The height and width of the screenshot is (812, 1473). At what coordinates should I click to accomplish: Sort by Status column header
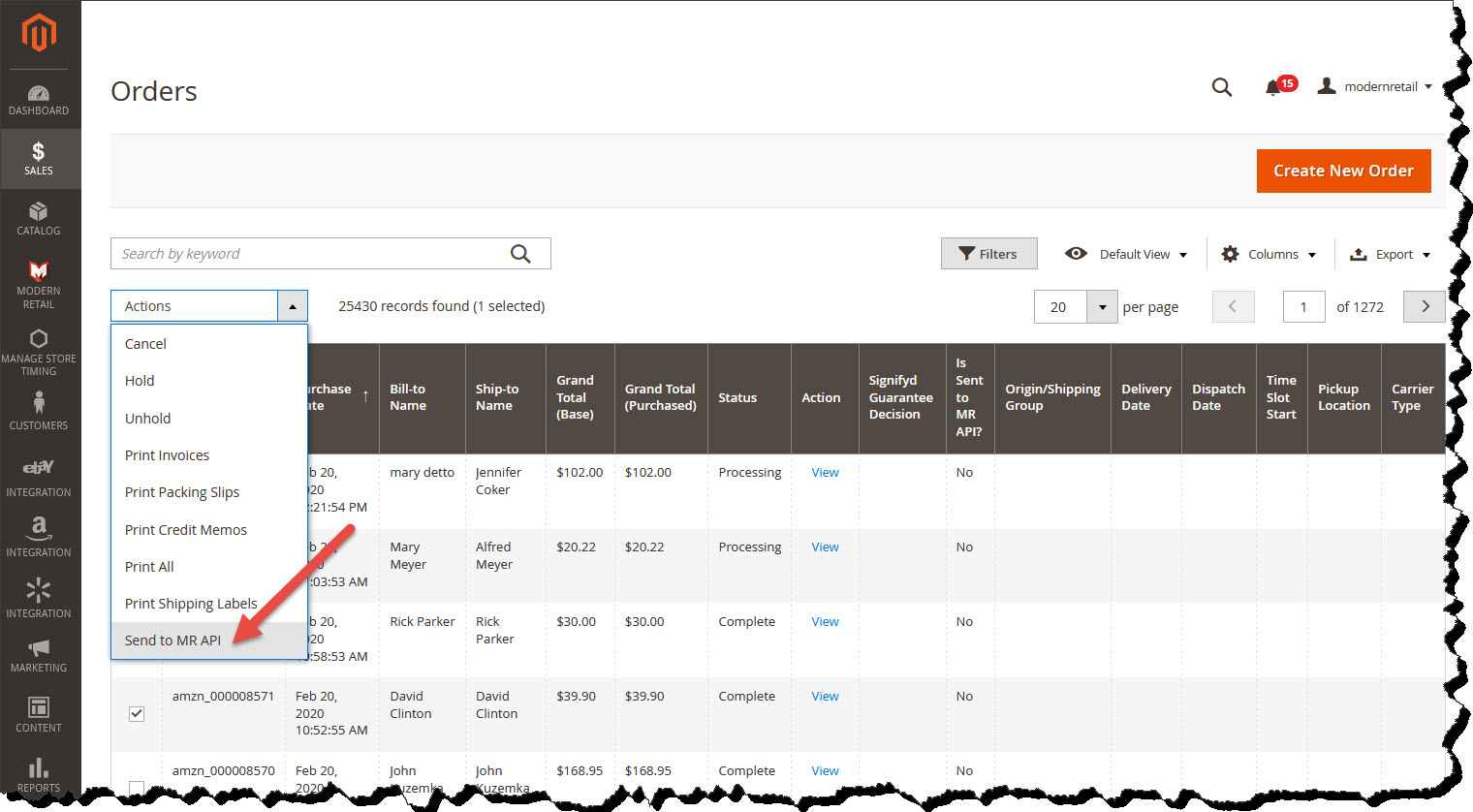pyautogui.click(x=750, y=397)
